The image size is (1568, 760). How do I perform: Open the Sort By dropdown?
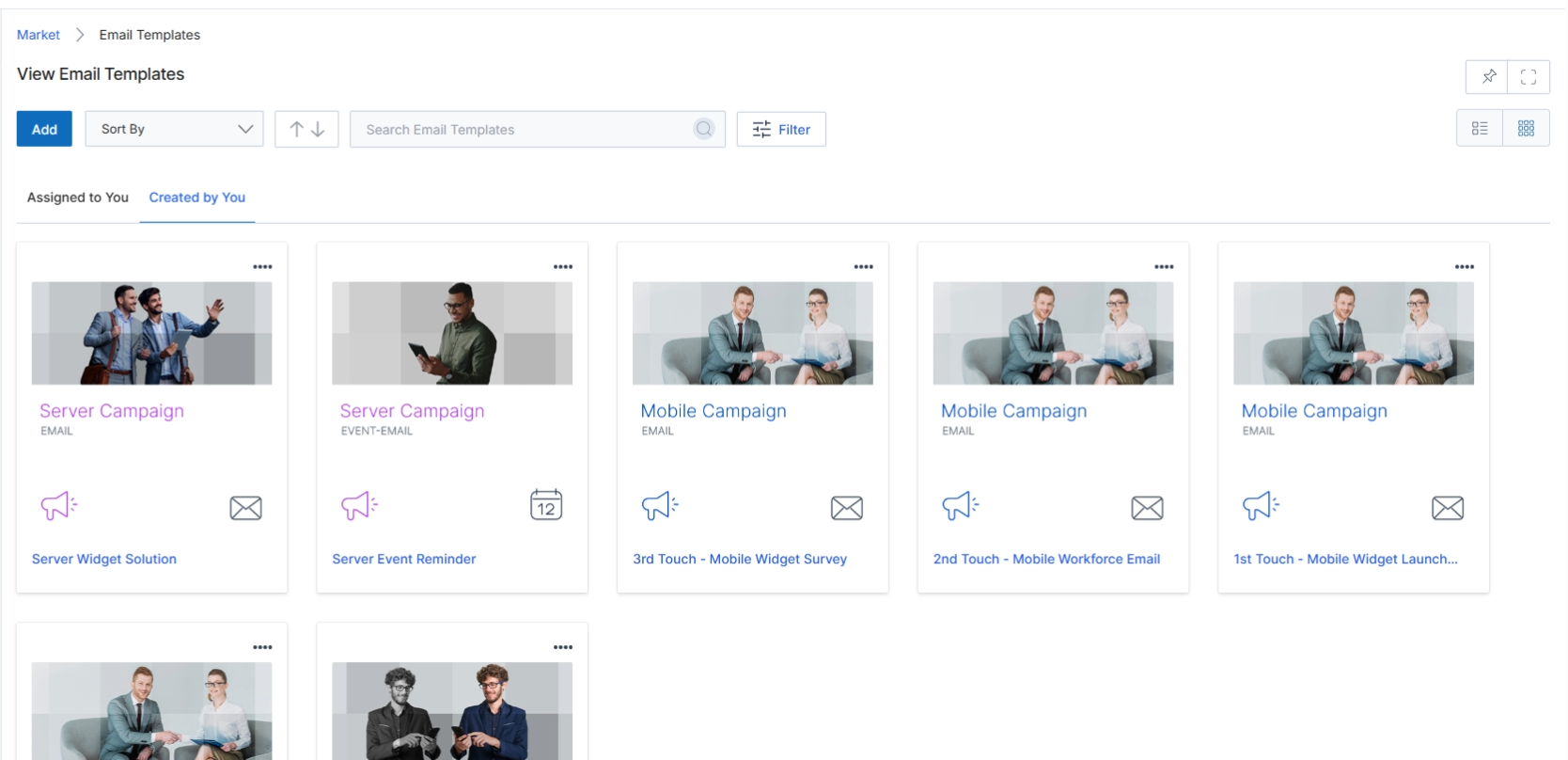coord(174,129)
